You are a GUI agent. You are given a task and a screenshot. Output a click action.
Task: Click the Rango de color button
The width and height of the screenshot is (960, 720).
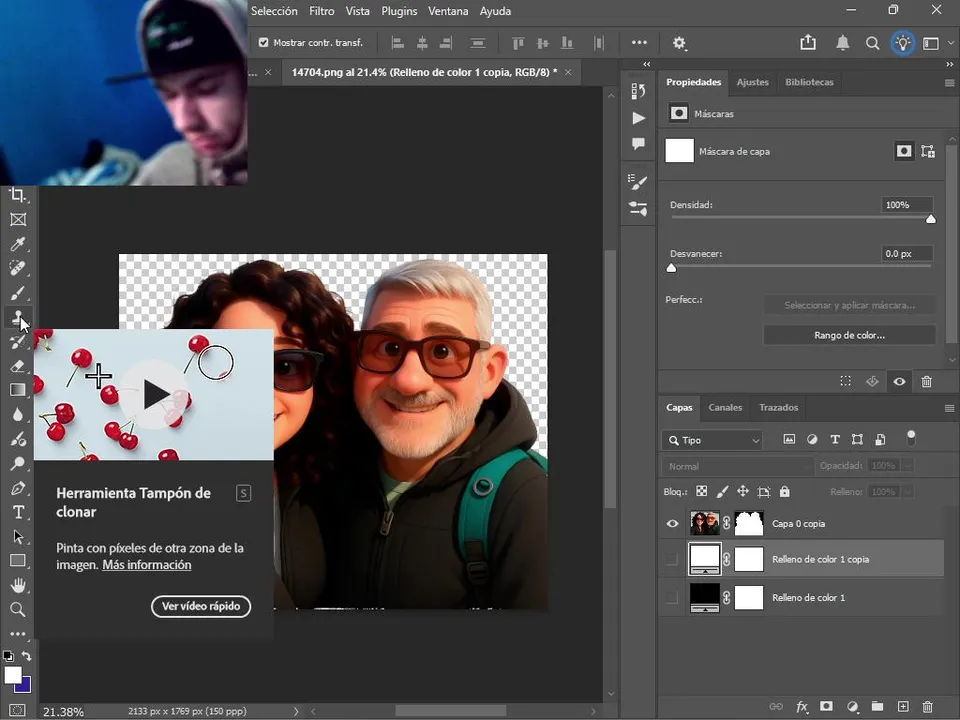point(849,336)
